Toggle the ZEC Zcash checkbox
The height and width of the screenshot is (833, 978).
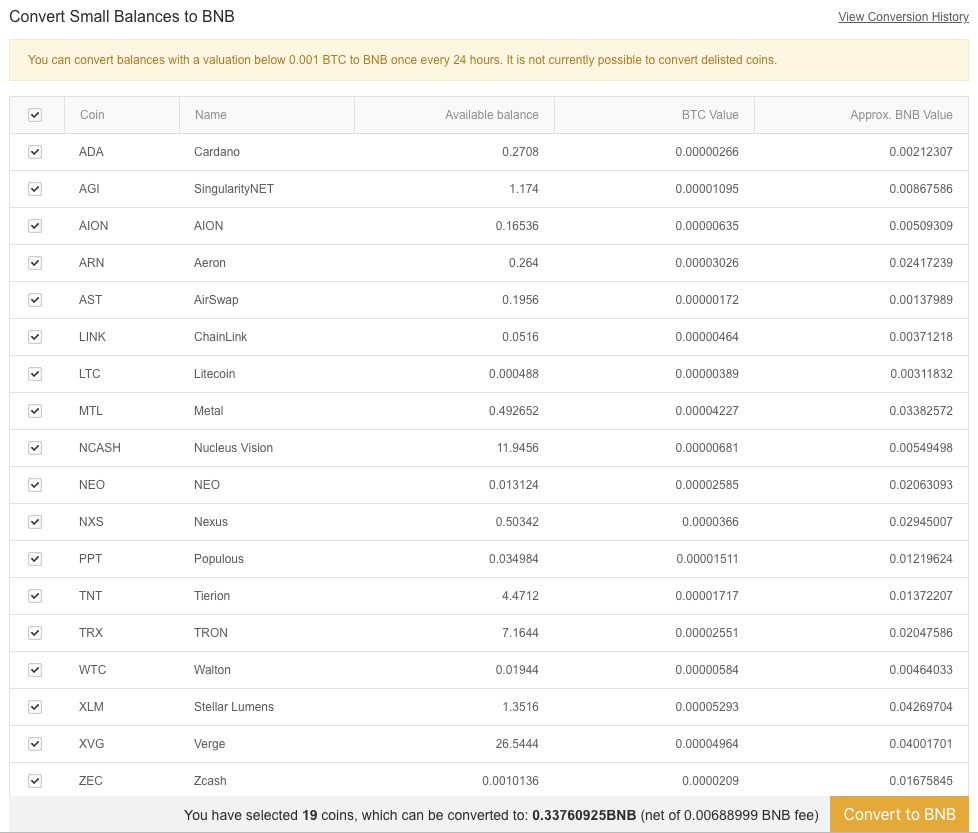tap(35, 781)
